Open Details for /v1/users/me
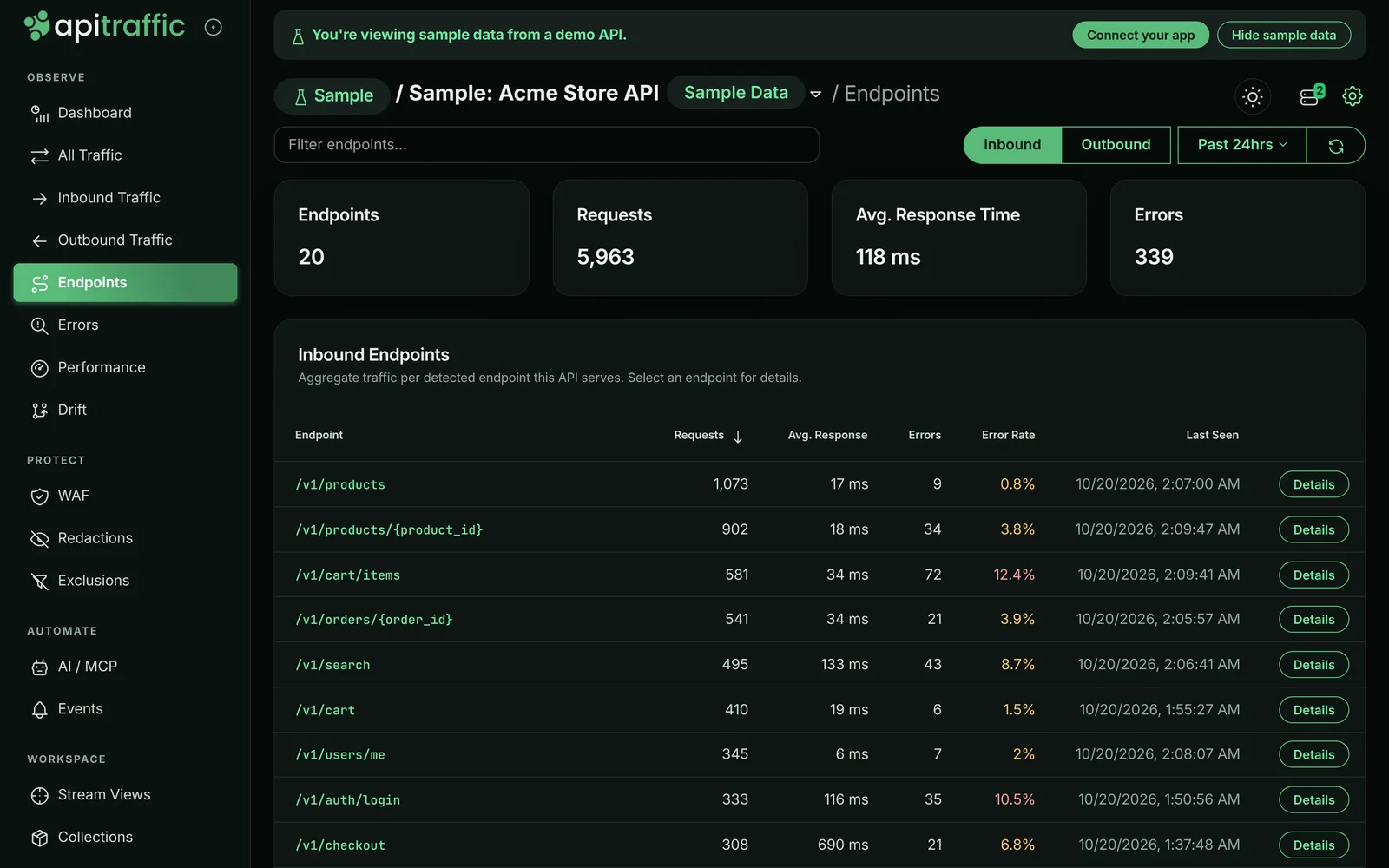Image resolution: width=1389 pixels, height=868 pixels. click(x=1313, y=755)
